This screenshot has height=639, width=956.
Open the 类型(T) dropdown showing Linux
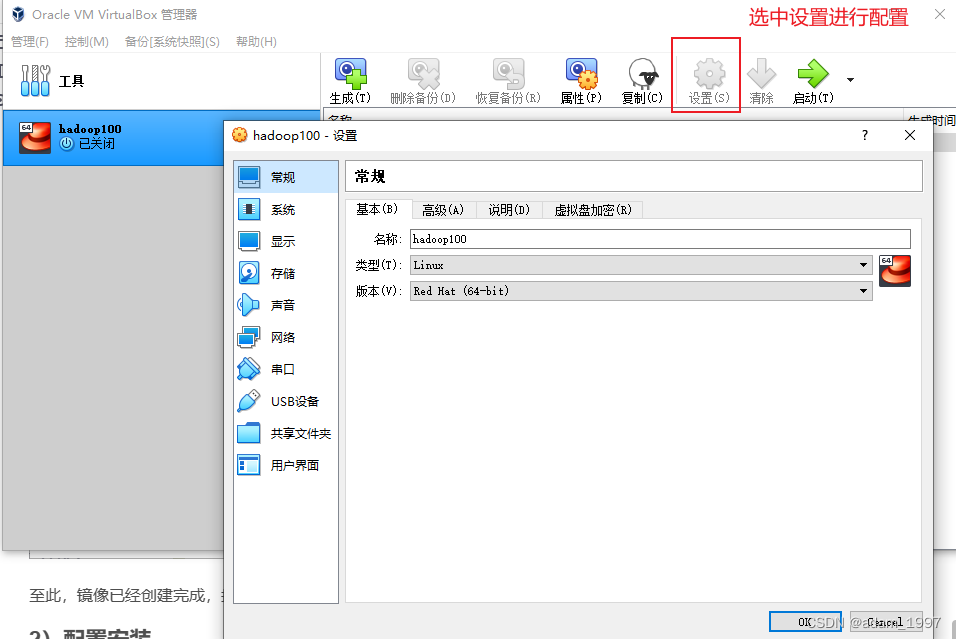click(641, 265)
